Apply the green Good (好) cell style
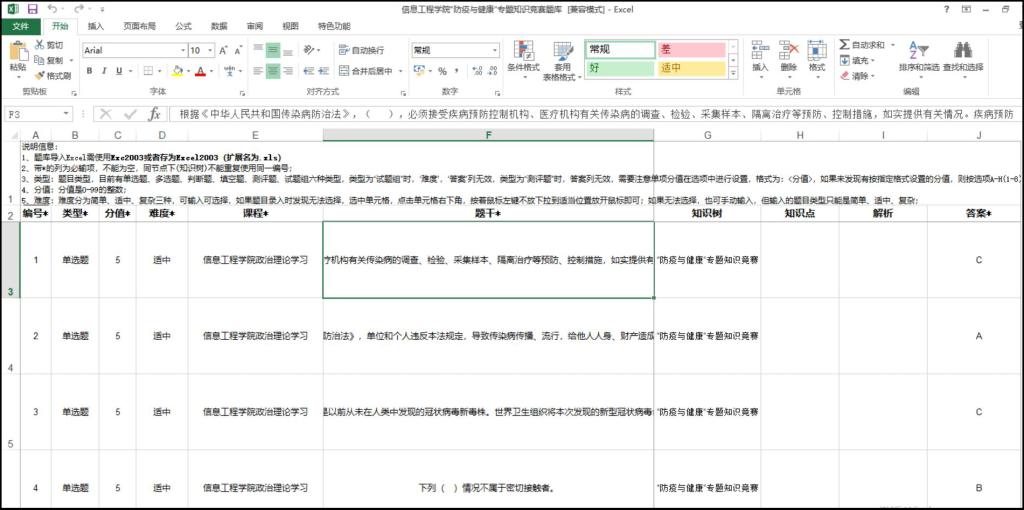 click(618, 68)
